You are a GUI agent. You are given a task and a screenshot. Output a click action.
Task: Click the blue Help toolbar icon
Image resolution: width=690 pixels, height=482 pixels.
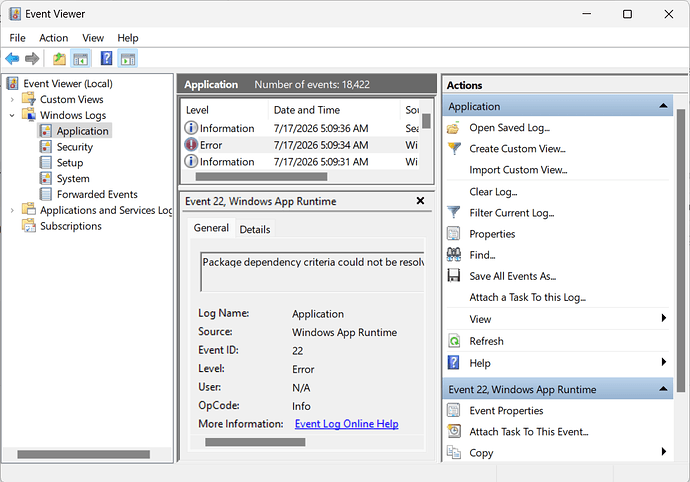pos(106,59)
